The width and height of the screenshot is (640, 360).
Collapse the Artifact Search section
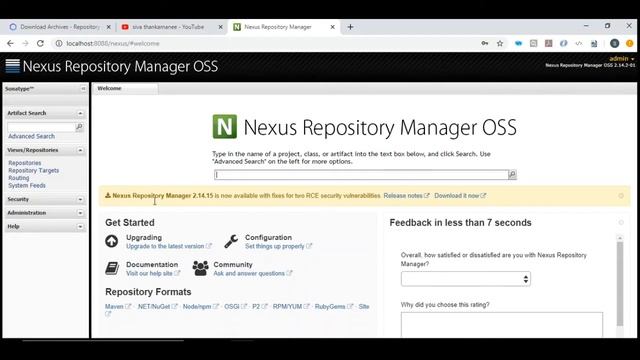[x=80, y=113]
